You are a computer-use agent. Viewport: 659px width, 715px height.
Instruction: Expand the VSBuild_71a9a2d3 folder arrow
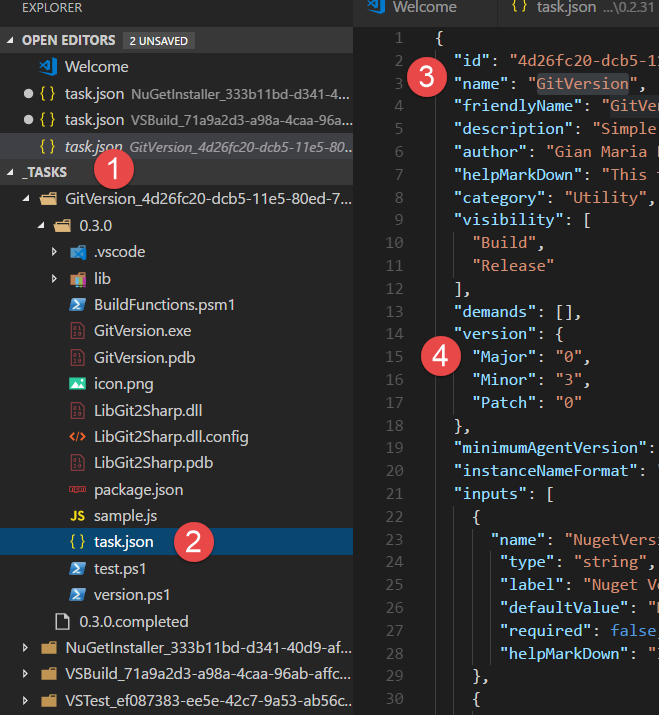click(x=26, y=674)
